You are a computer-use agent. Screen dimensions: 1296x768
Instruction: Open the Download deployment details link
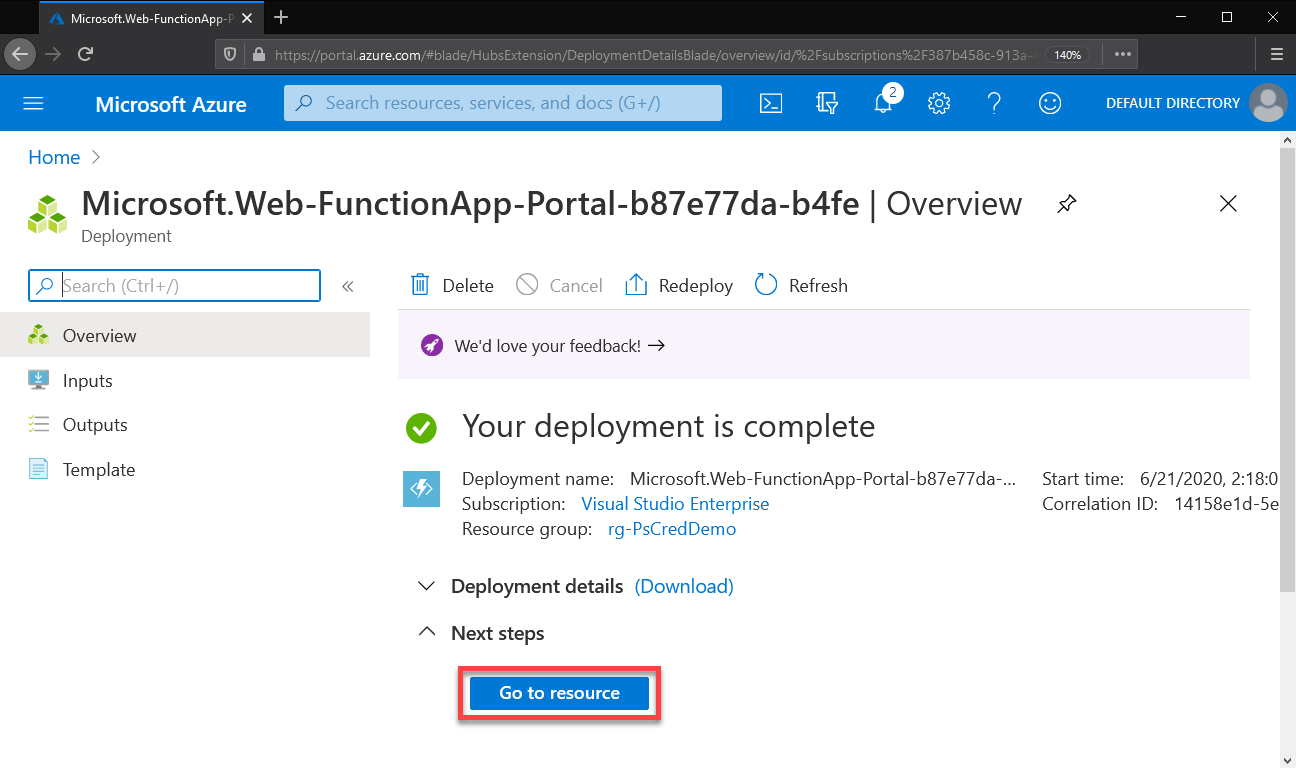(684, 586)
